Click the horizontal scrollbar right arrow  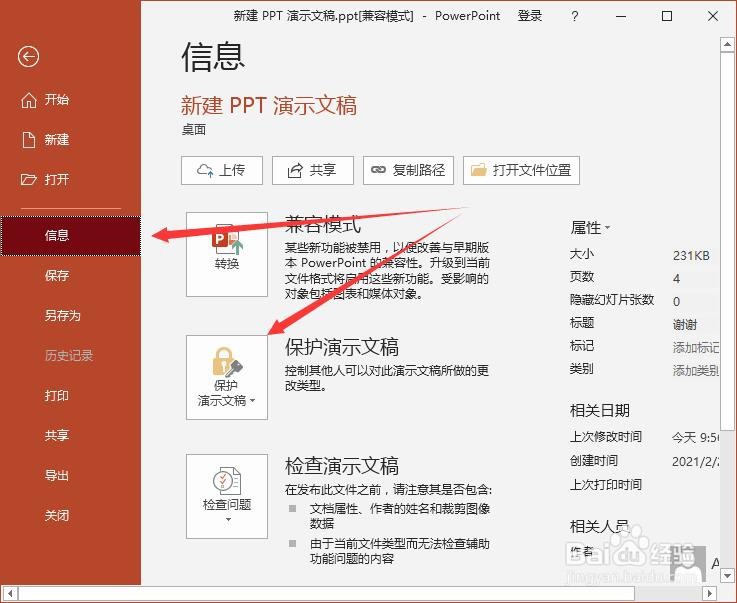pos(710,594)
